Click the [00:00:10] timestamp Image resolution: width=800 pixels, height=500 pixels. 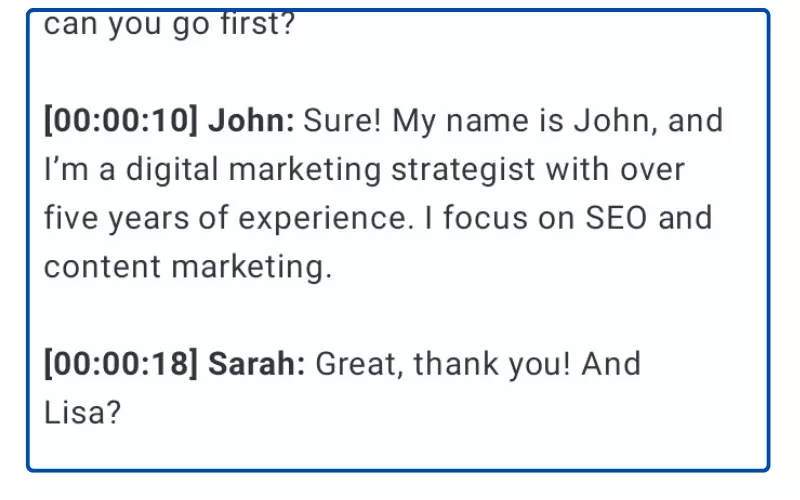coord(122,122)
